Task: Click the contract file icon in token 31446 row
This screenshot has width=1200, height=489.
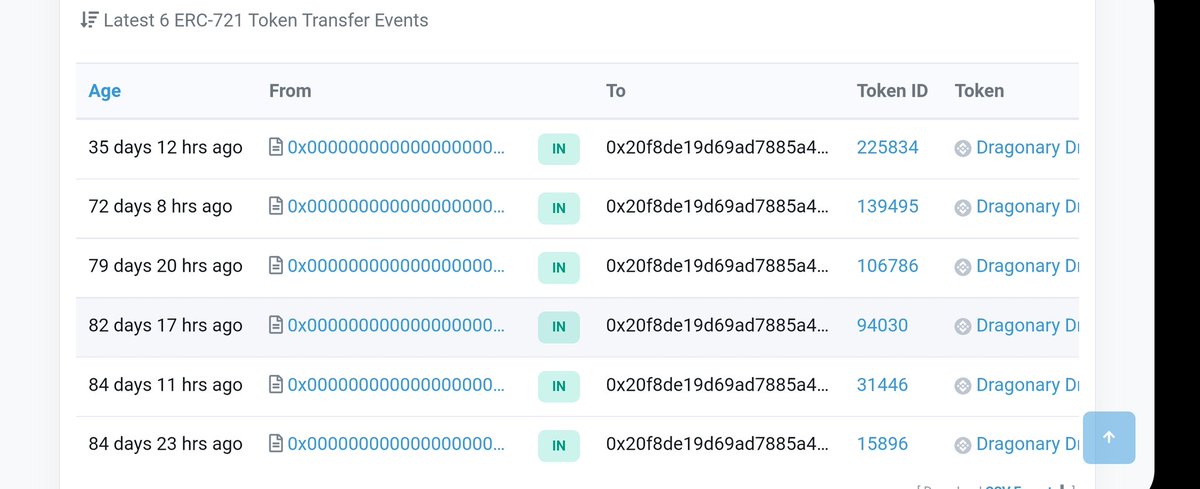Action: 276,385
